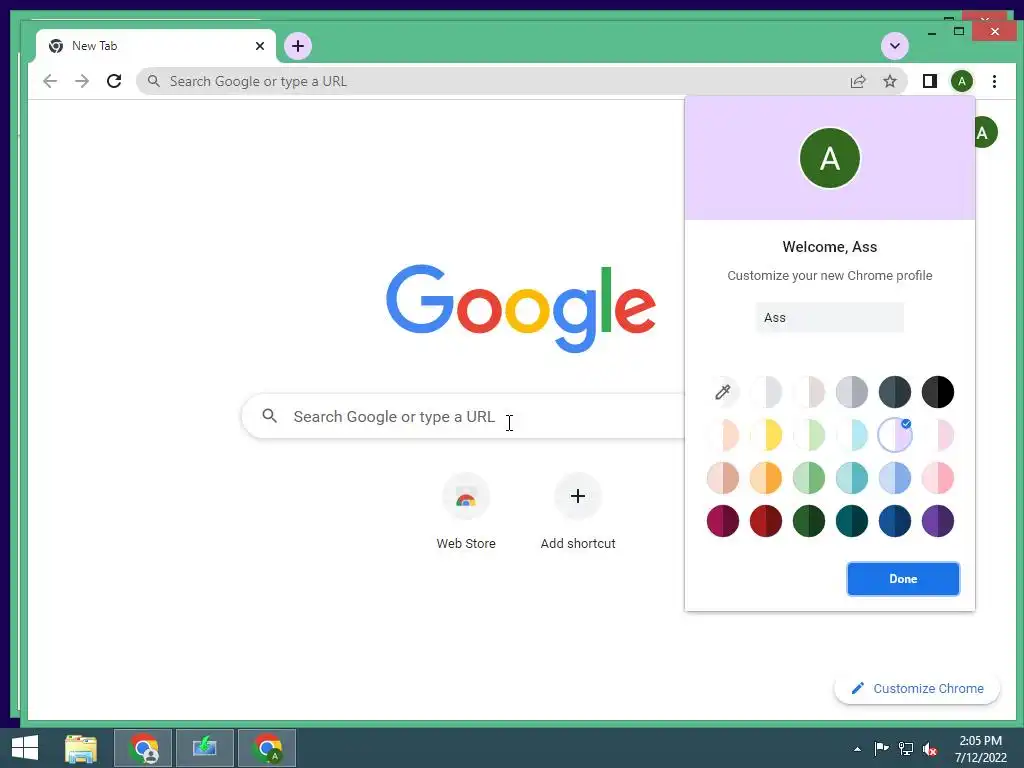Select the dark teal theme swatch

coord(852,521)
